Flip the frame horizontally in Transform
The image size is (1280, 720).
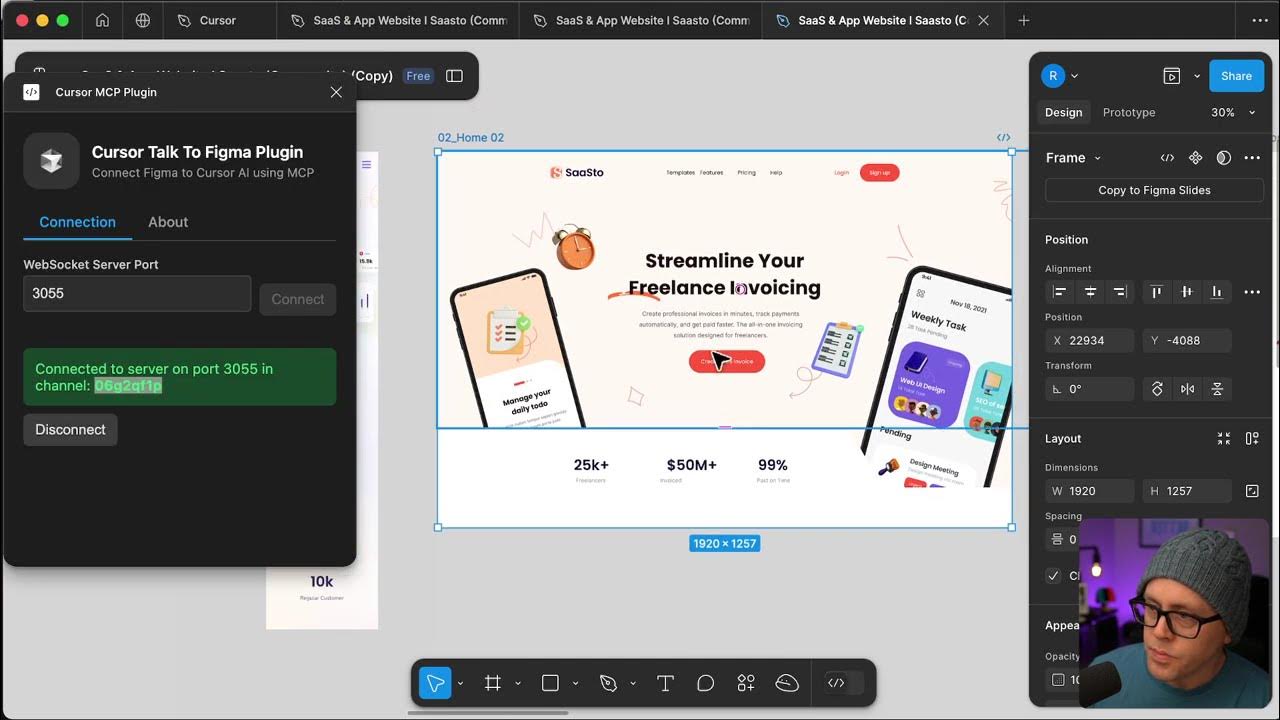pyautogui.click(x=1187, y=389)
